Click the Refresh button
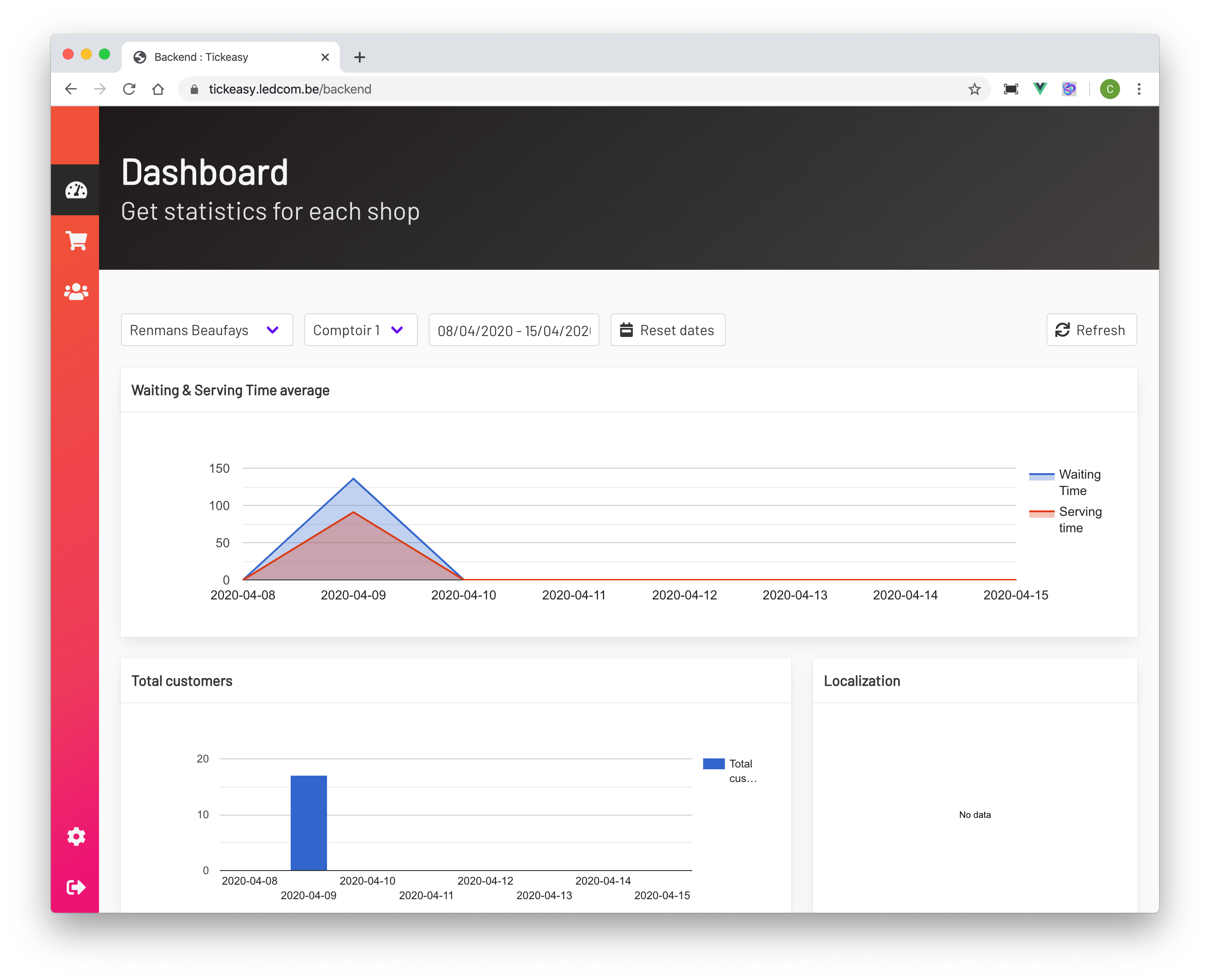The width and height of the screenshot is (1210, 980). coord(1091,330)
